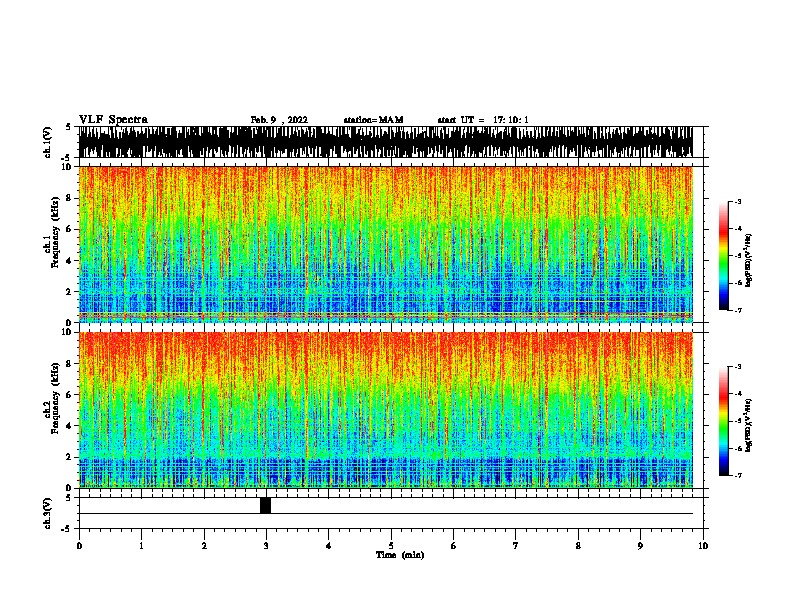Click the ch.2 color bar log PSD label
This screenshot has height=612, width=792.
coord(749,426)
